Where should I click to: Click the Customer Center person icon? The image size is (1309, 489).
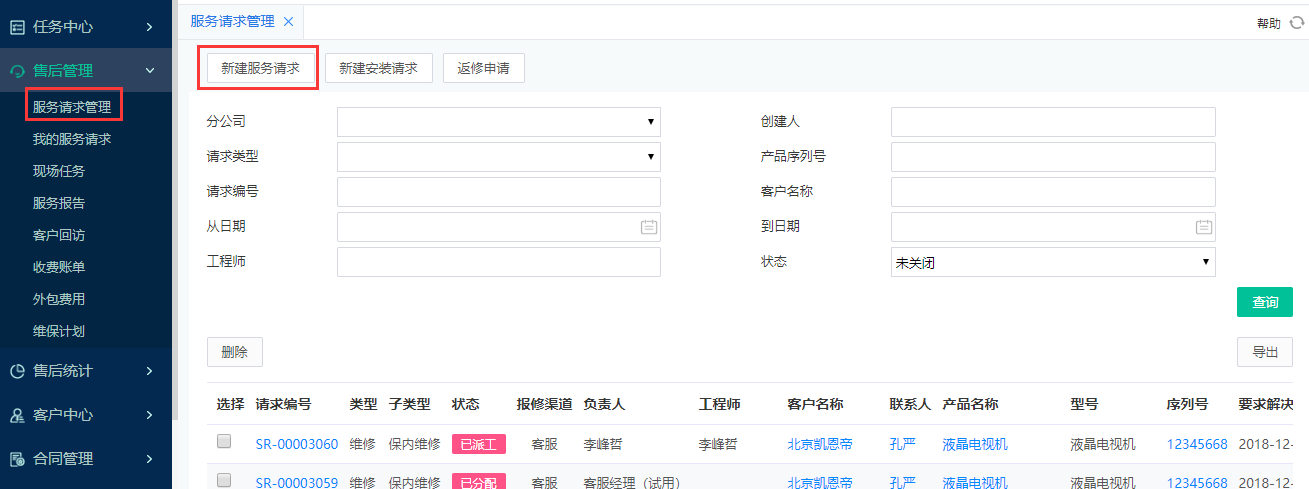pos(17,415)
